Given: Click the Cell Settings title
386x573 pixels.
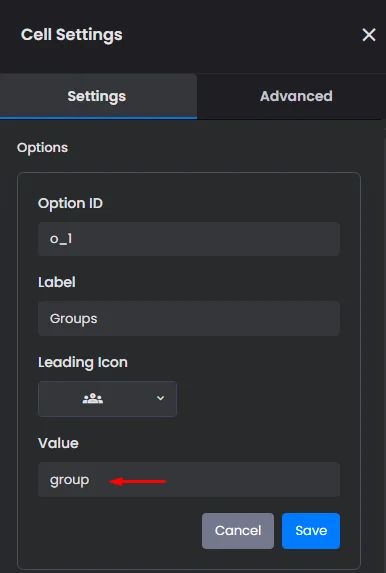Looking at the screenshot, I should (72, 35).
